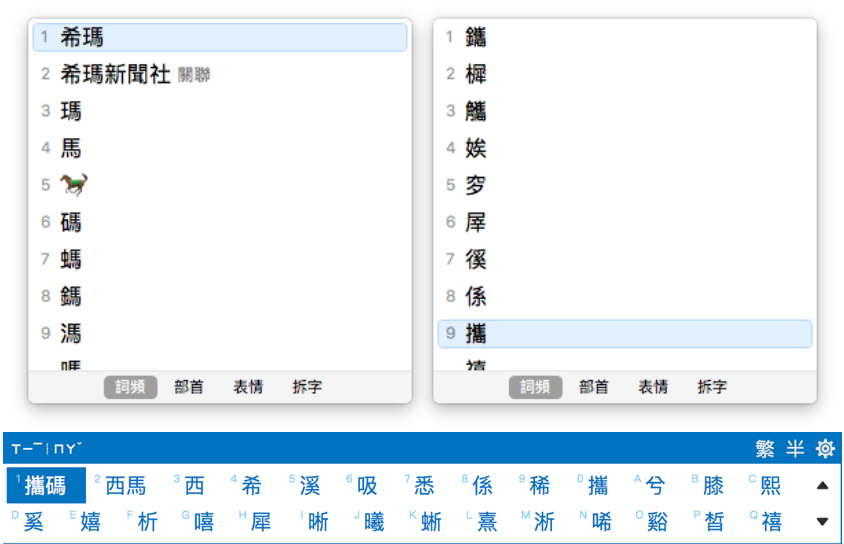Choose candidate E 嬉 in bottom bar

86,521
